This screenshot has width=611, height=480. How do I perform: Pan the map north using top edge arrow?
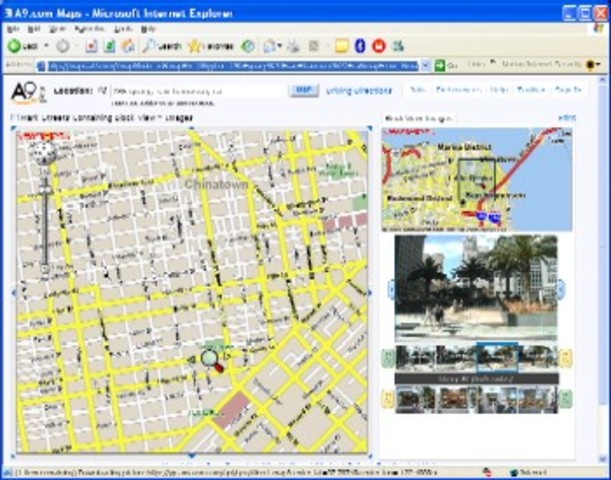tap(191, 128)
